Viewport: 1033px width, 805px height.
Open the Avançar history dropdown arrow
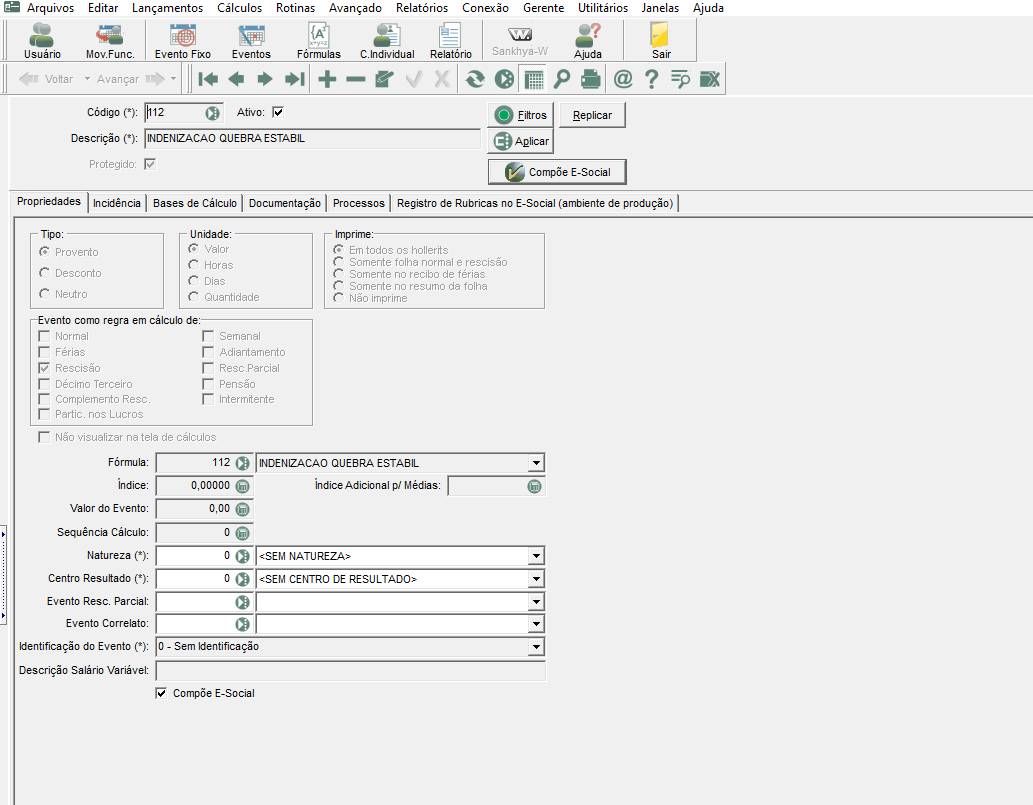tap(173, 79)
